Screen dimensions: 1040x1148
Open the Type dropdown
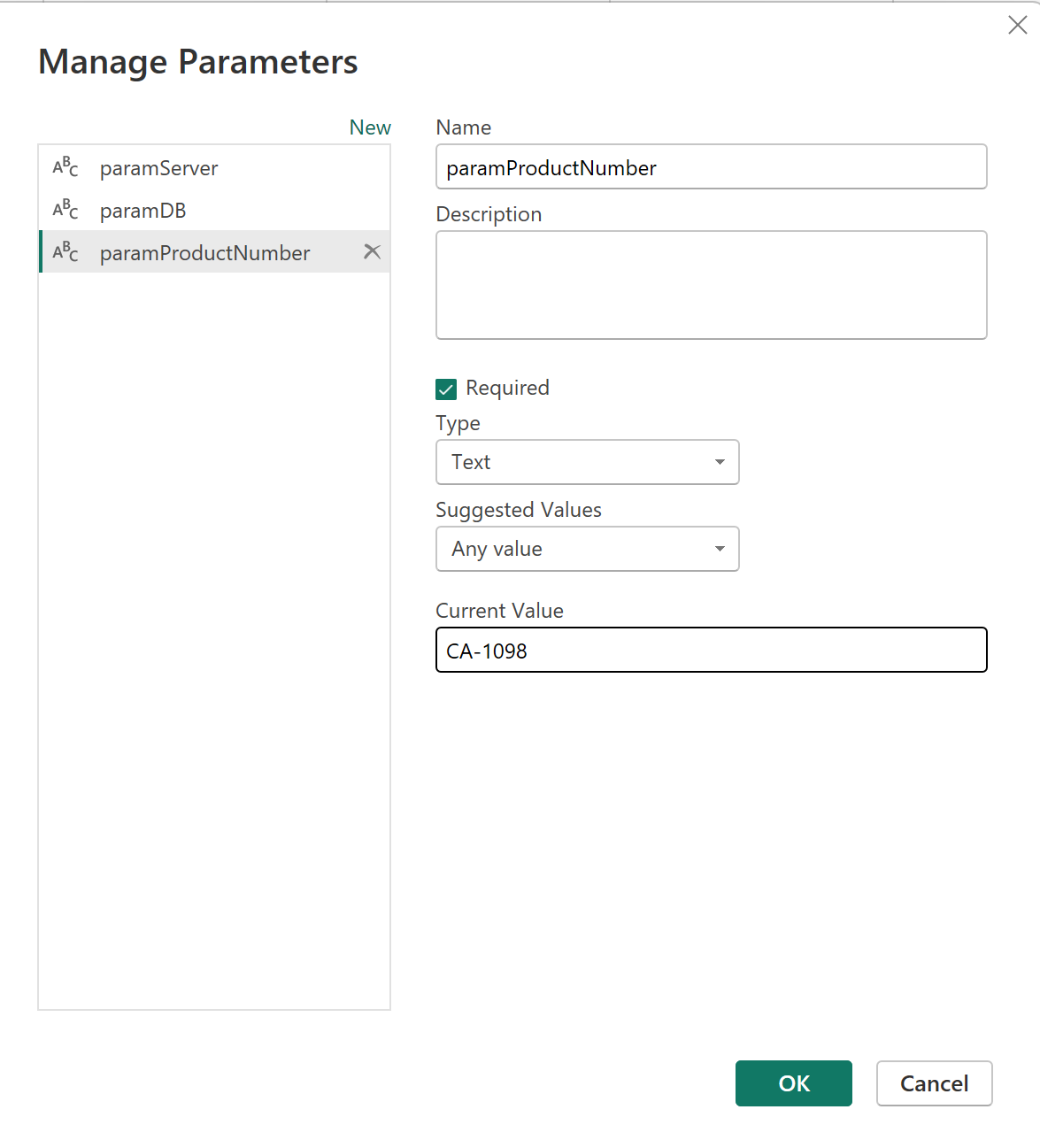[587, 462]
